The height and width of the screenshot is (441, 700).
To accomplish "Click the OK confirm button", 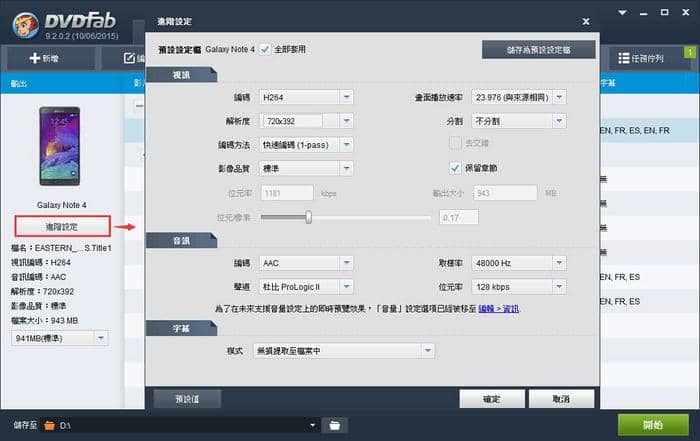I will click(x=492, y=399).
